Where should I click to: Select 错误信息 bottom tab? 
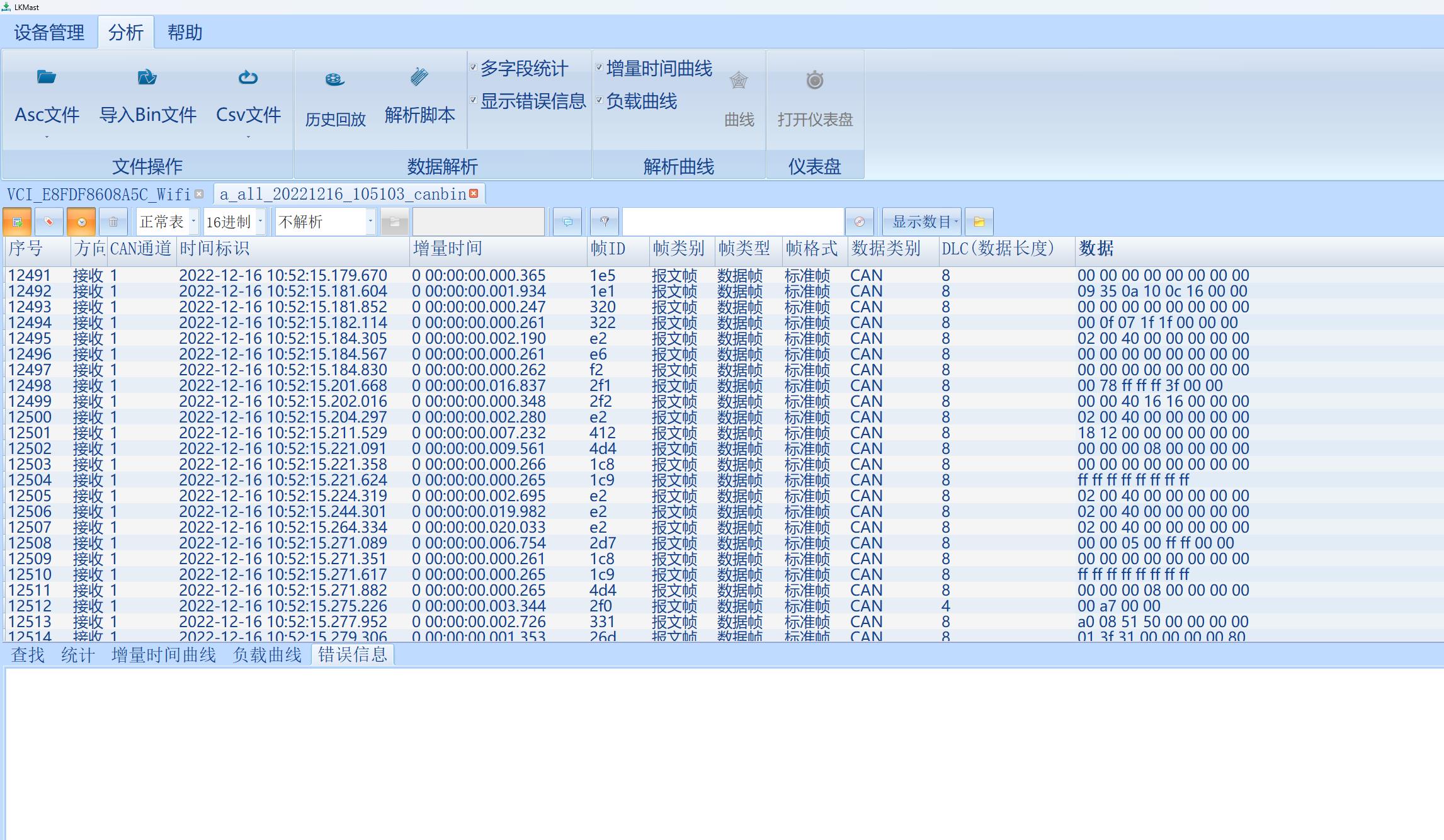pyautogui.click(x=353, y=655)
